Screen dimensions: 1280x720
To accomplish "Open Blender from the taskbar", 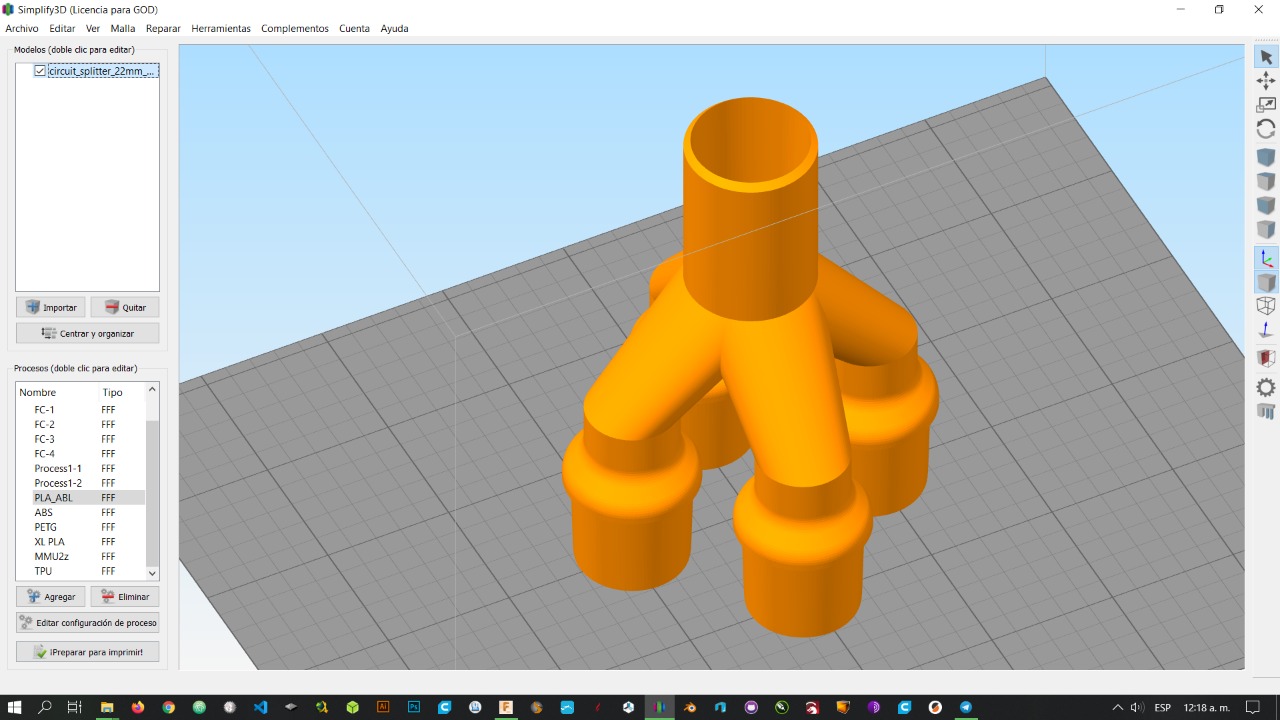I will click(x=690, y=707).
